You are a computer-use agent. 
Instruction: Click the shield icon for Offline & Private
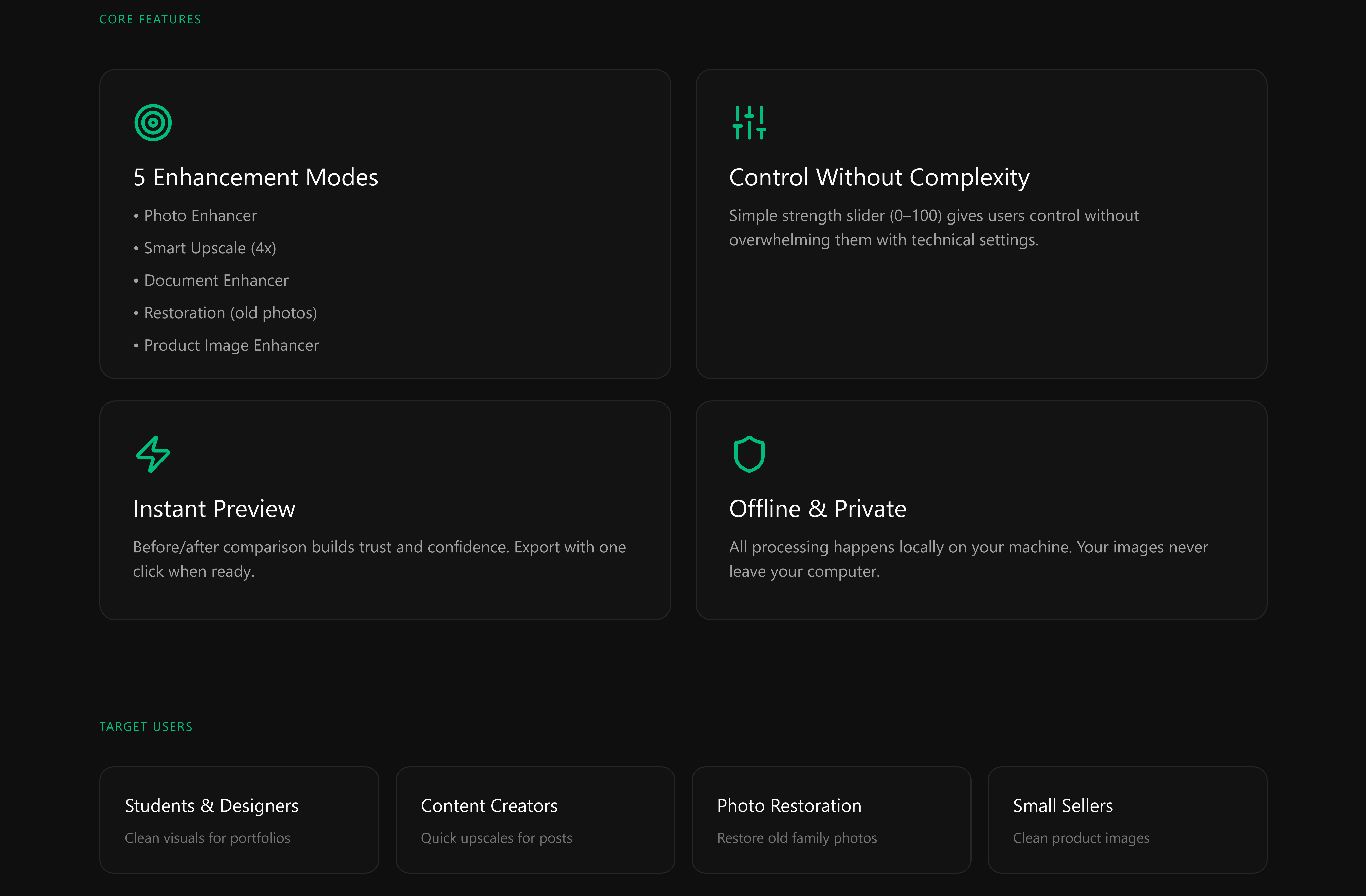pyautogui.click(x=749, y=454)
